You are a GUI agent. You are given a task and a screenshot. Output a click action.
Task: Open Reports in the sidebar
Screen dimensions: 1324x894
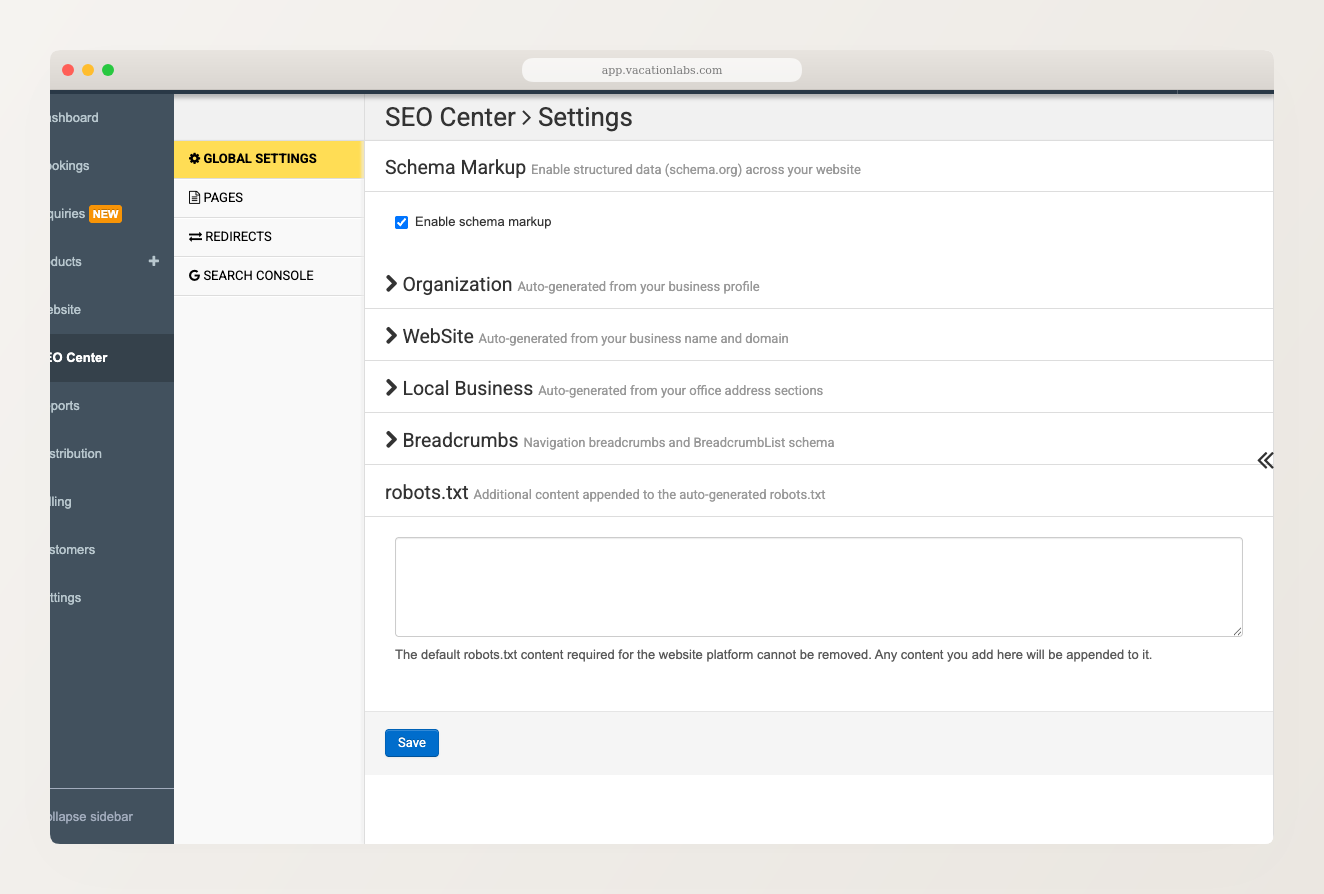(x=112, y=406)
